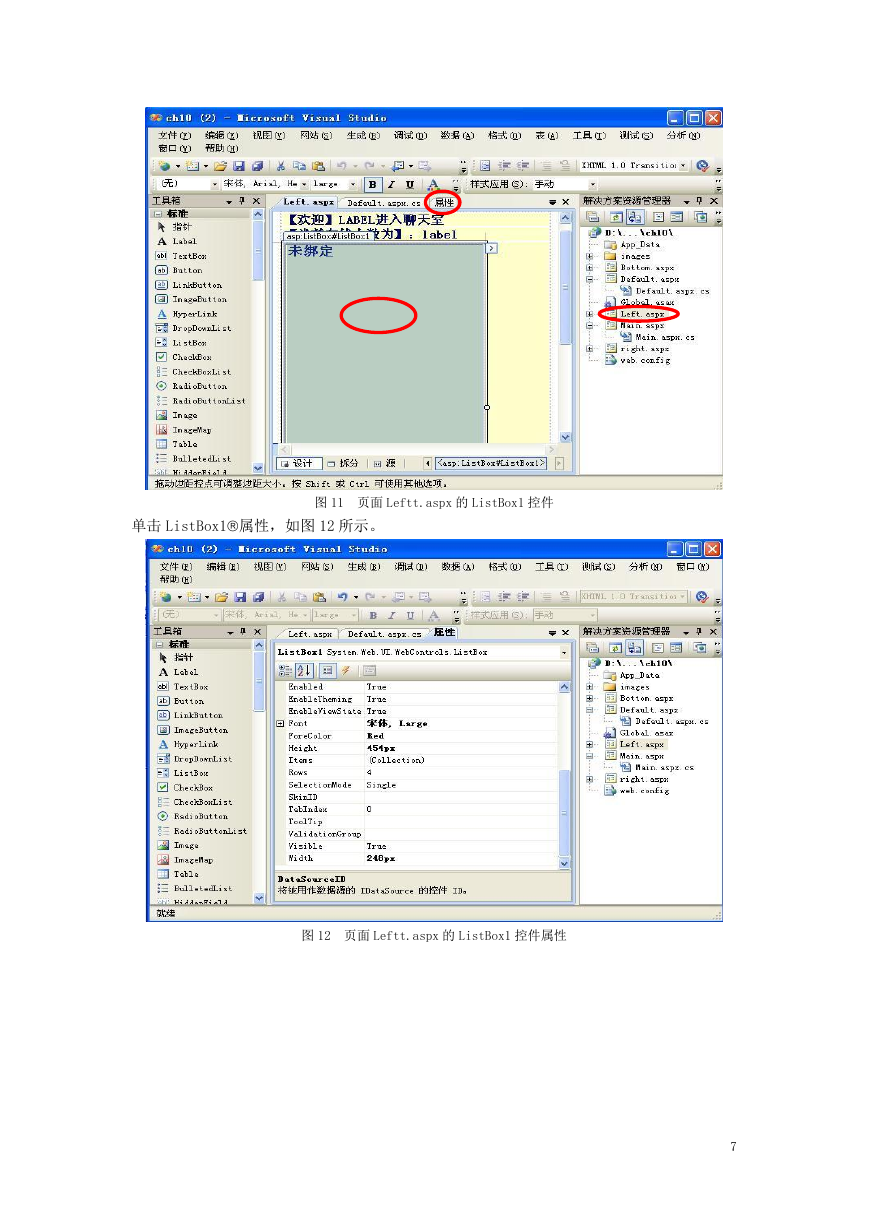The image size is (869, 1228).
Task: Pin the 工具箱 panel in upper window
Action: point(242,201)
